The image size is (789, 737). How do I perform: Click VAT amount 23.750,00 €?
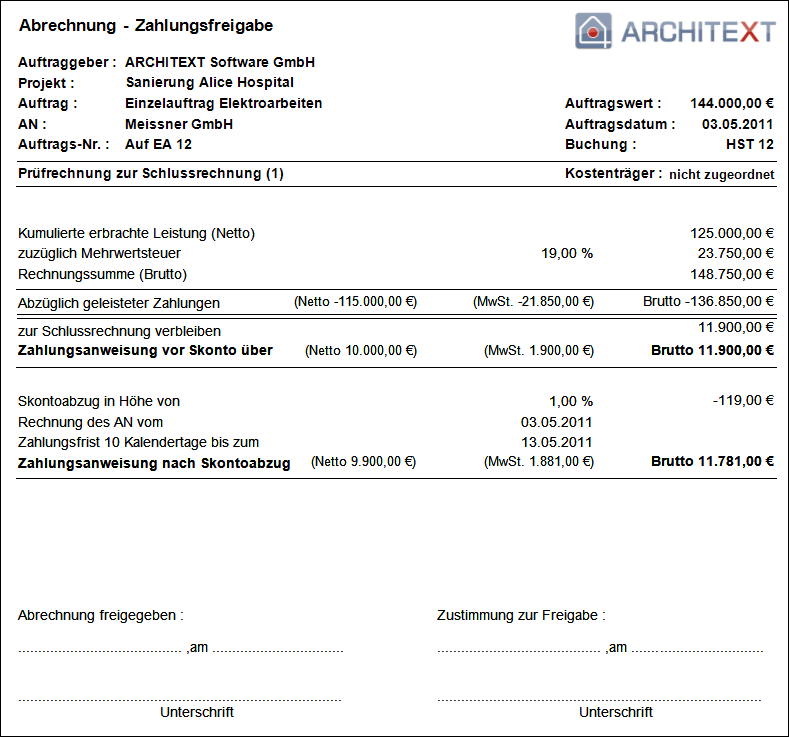[736, 254]
